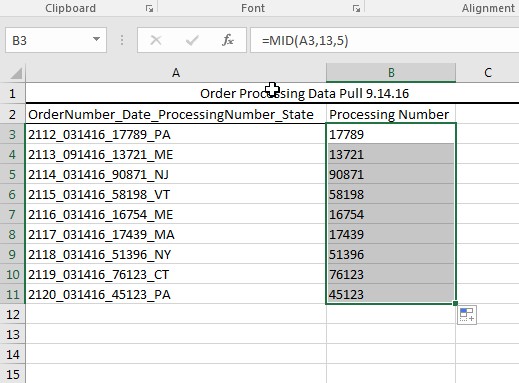Viewport: 519px width, 383px height.
Task: Select cell 2116_031416_16754_ME
Action: [x=176, y=214]
